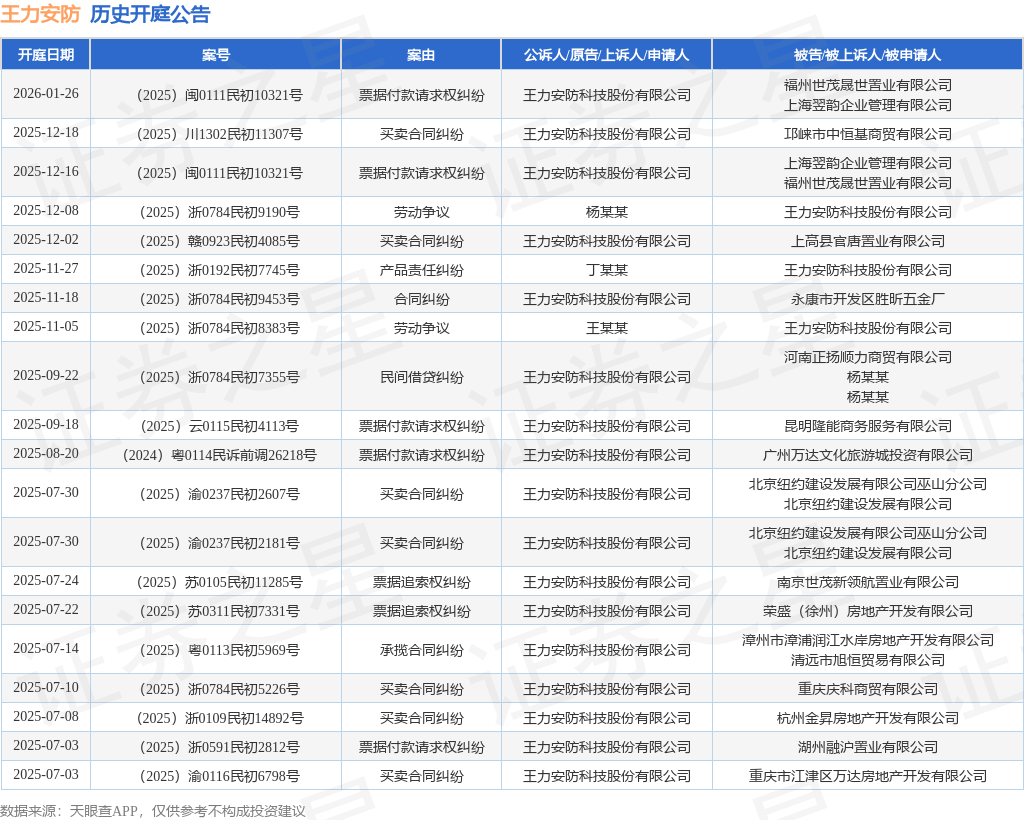Click the 民间借贷纠纷 cause cell
This screenshot has width=1024, height=820.
(421, 377)
